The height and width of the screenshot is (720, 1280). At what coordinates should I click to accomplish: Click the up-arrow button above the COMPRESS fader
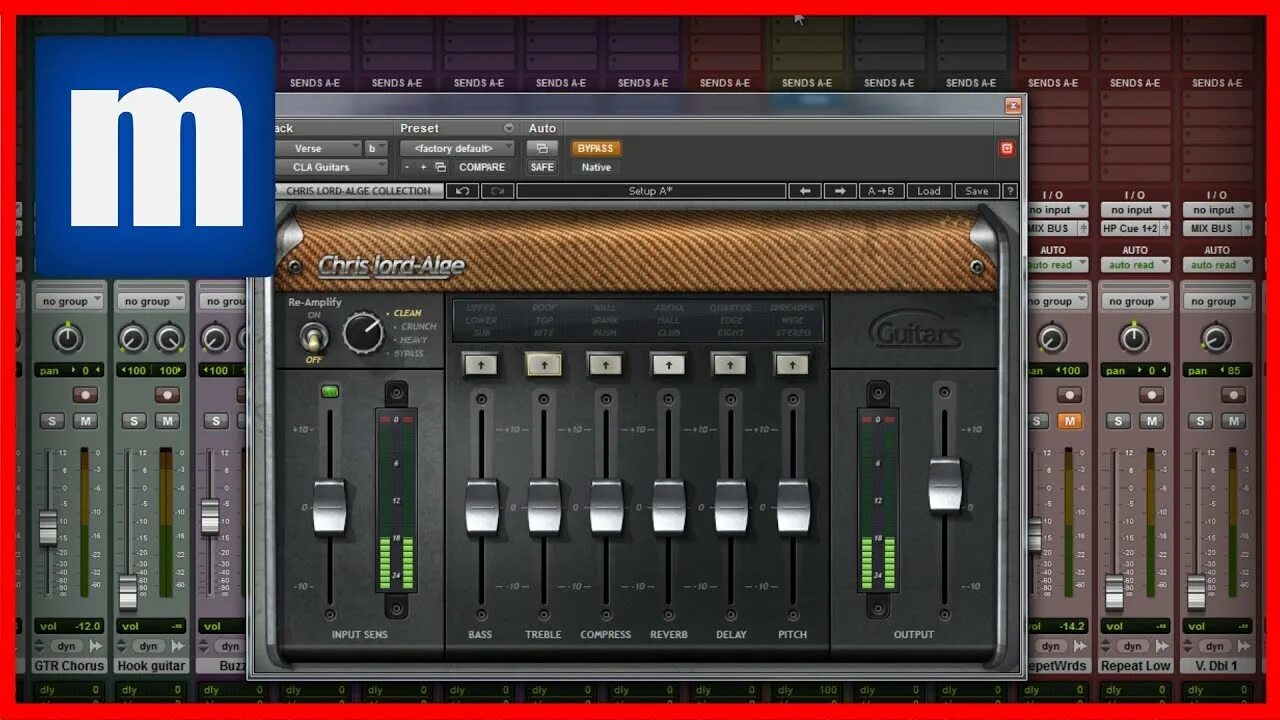coord(606,365)
